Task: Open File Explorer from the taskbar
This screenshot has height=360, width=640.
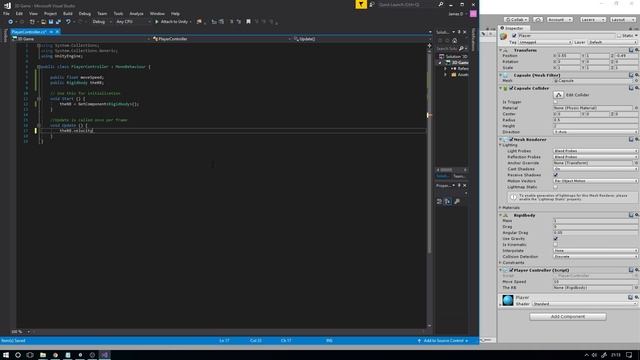Action: pyautogui.click(x=42, y=355)
